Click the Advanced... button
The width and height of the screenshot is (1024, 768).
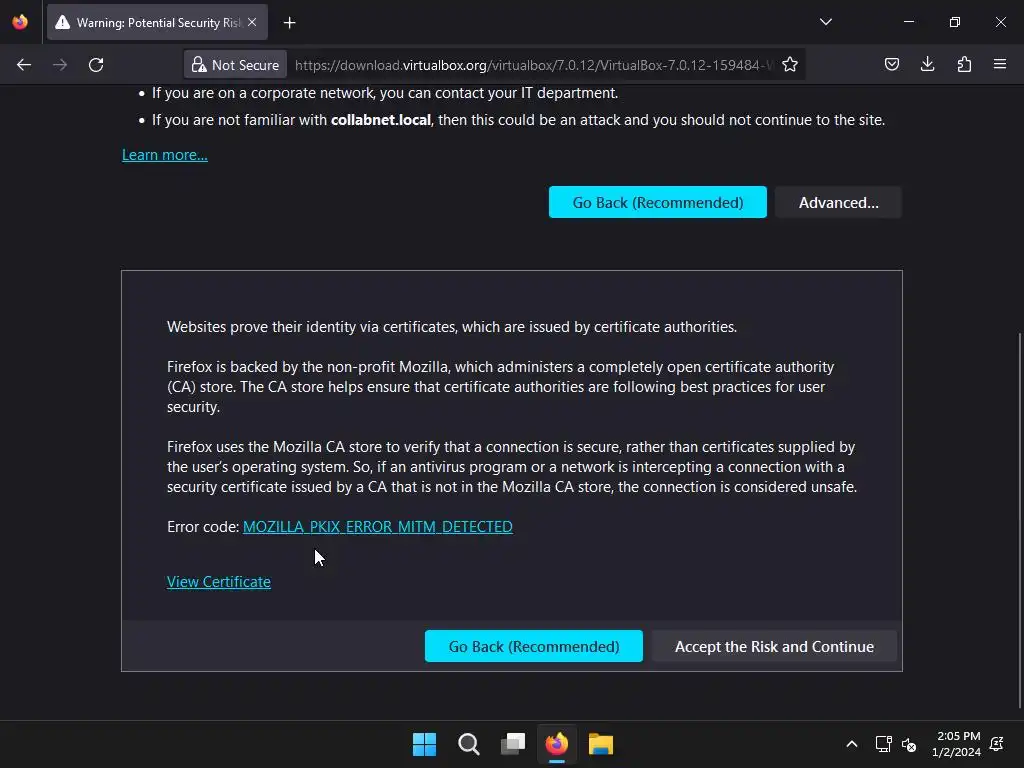tap(839, 202)
